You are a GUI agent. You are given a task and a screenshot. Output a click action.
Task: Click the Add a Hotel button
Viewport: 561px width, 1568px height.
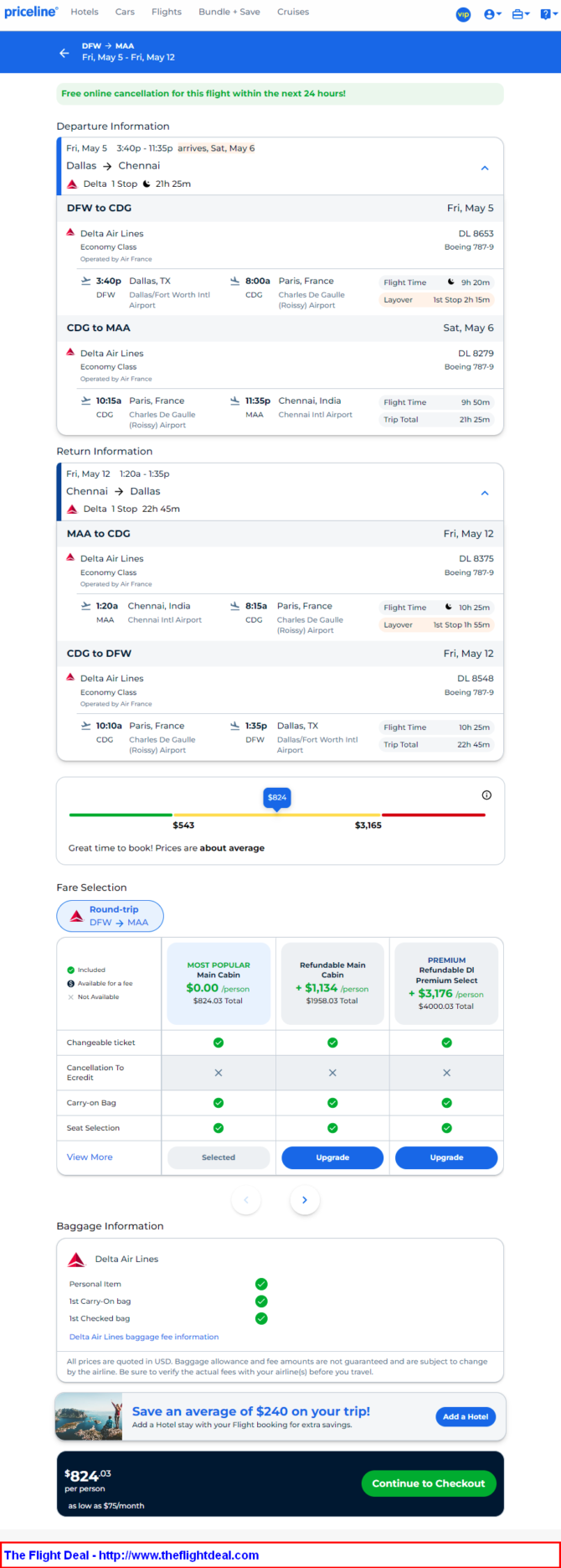466,1416
